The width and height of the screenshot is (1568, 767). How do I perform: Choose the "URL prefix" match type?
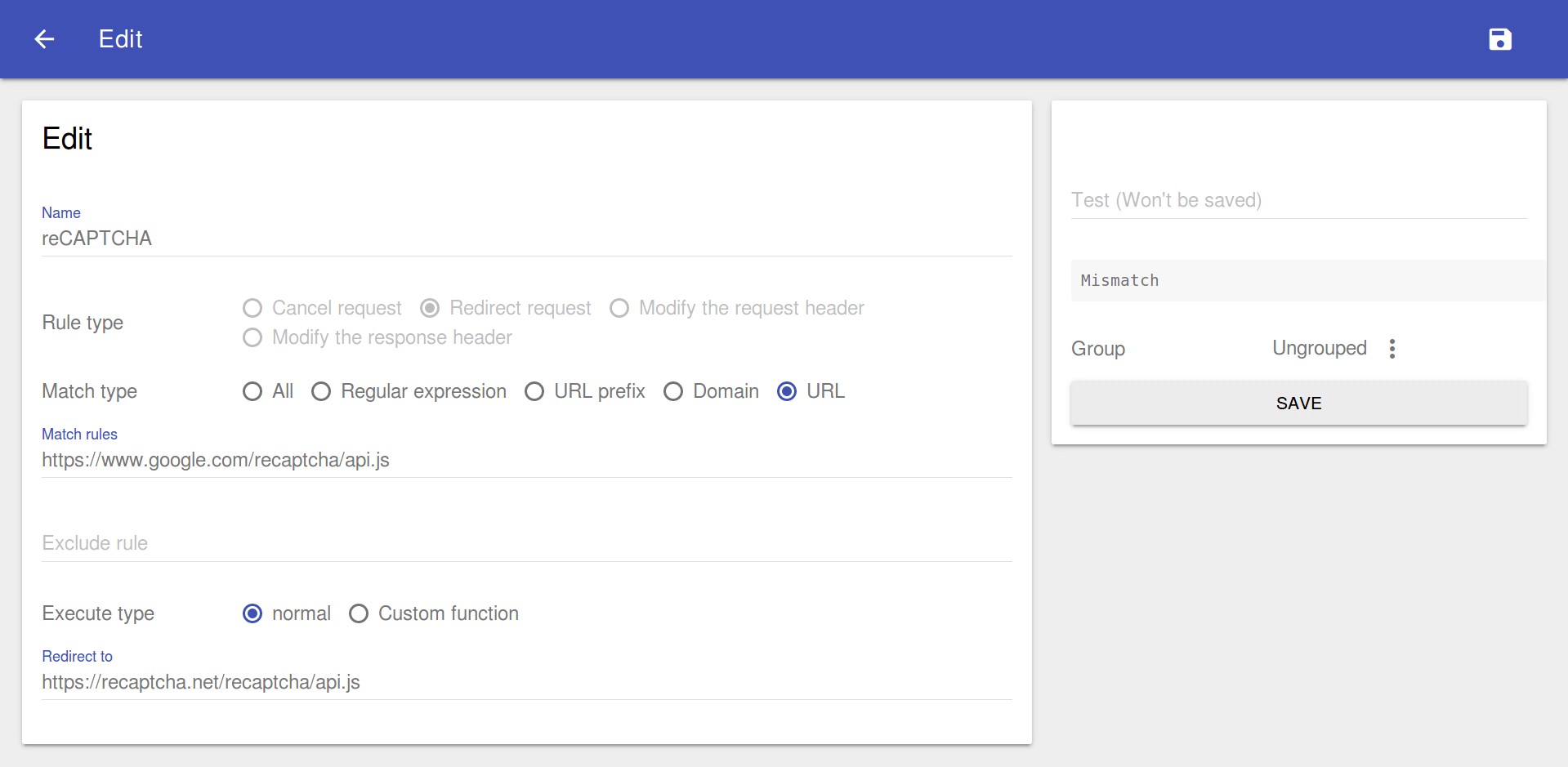click(534, 391)
